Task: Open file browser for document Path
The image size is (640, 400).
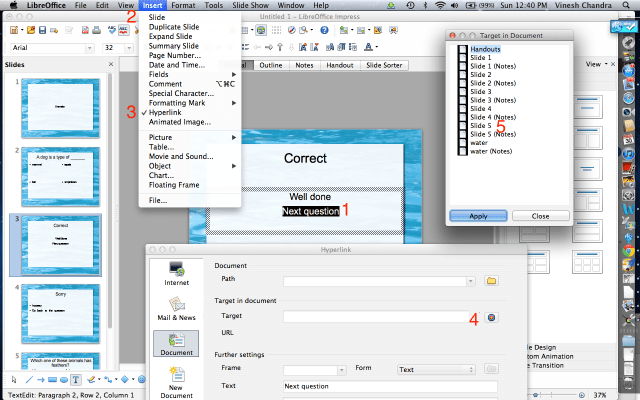Action: point(491,281)
